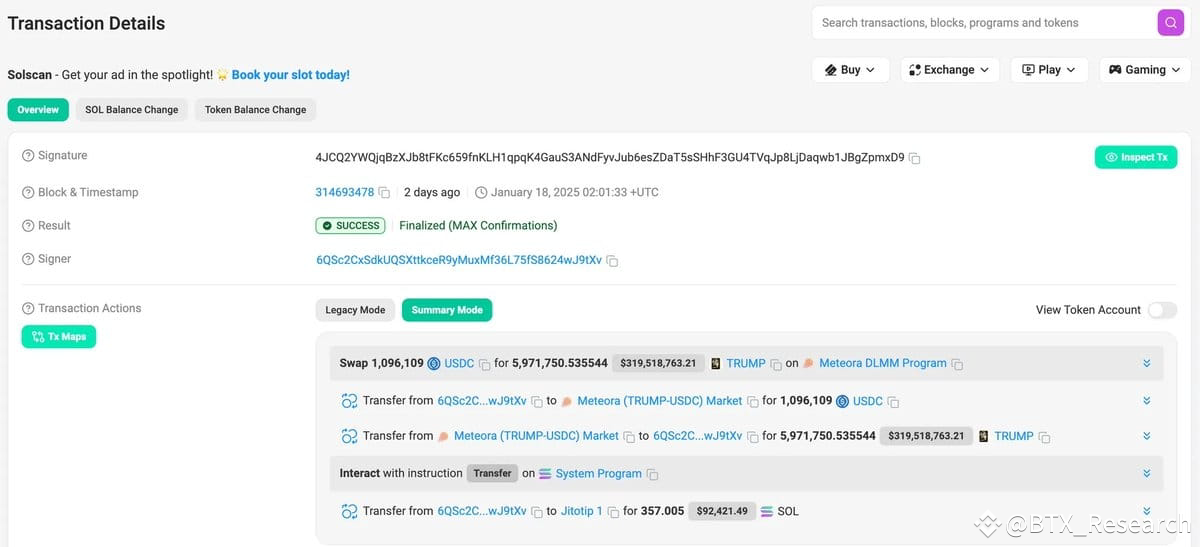Open USDC token link in Swap row

click(459, 363)
